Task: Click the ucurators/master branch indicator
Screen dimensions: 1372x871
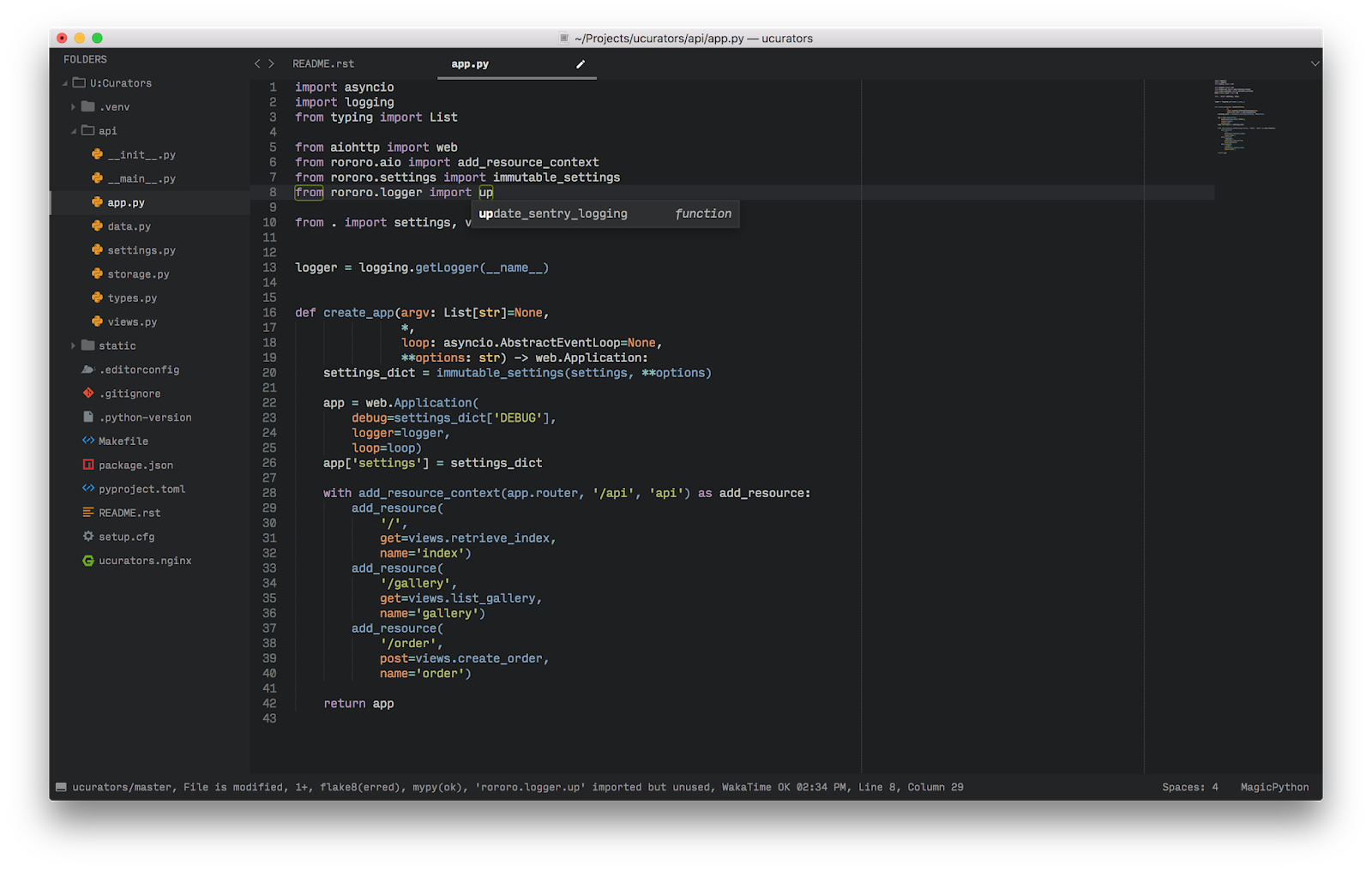Action: point(120,786)
